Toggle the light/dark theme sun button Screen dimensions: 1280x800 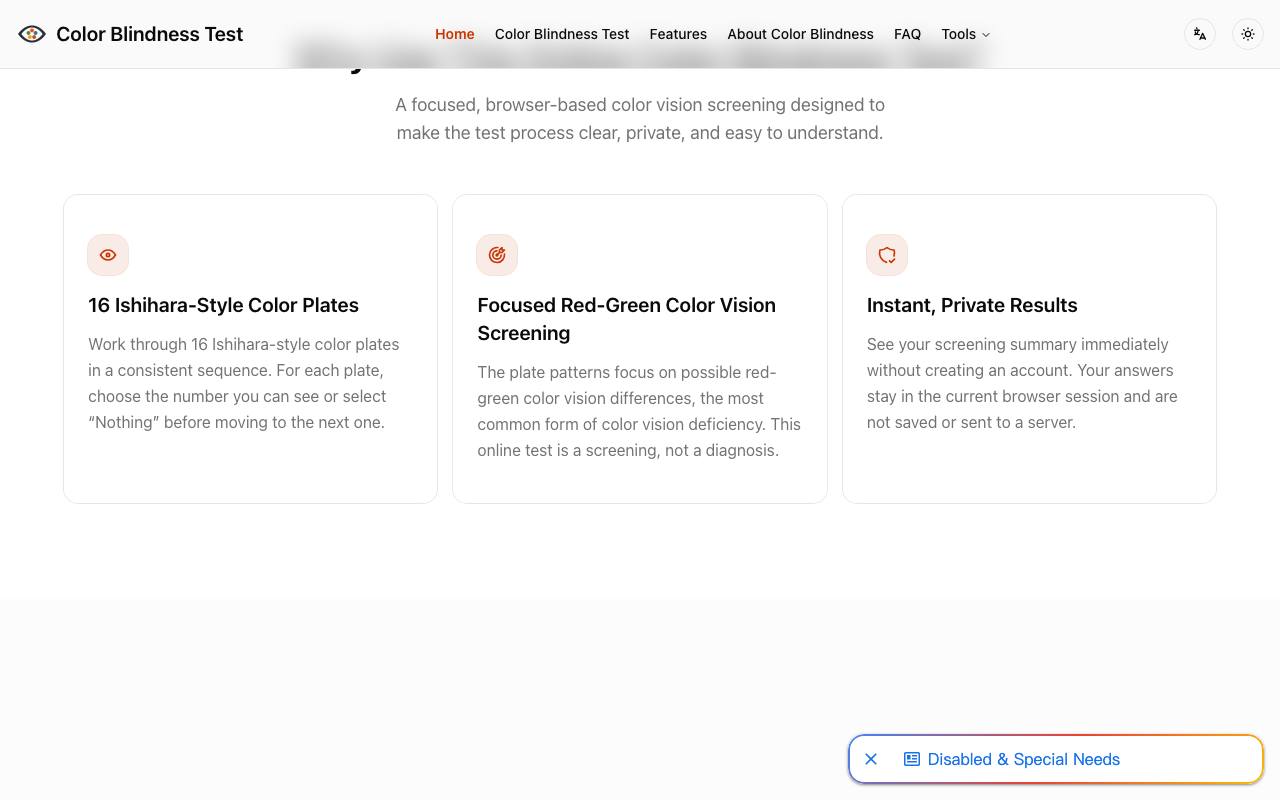(x=1248, y=34)
